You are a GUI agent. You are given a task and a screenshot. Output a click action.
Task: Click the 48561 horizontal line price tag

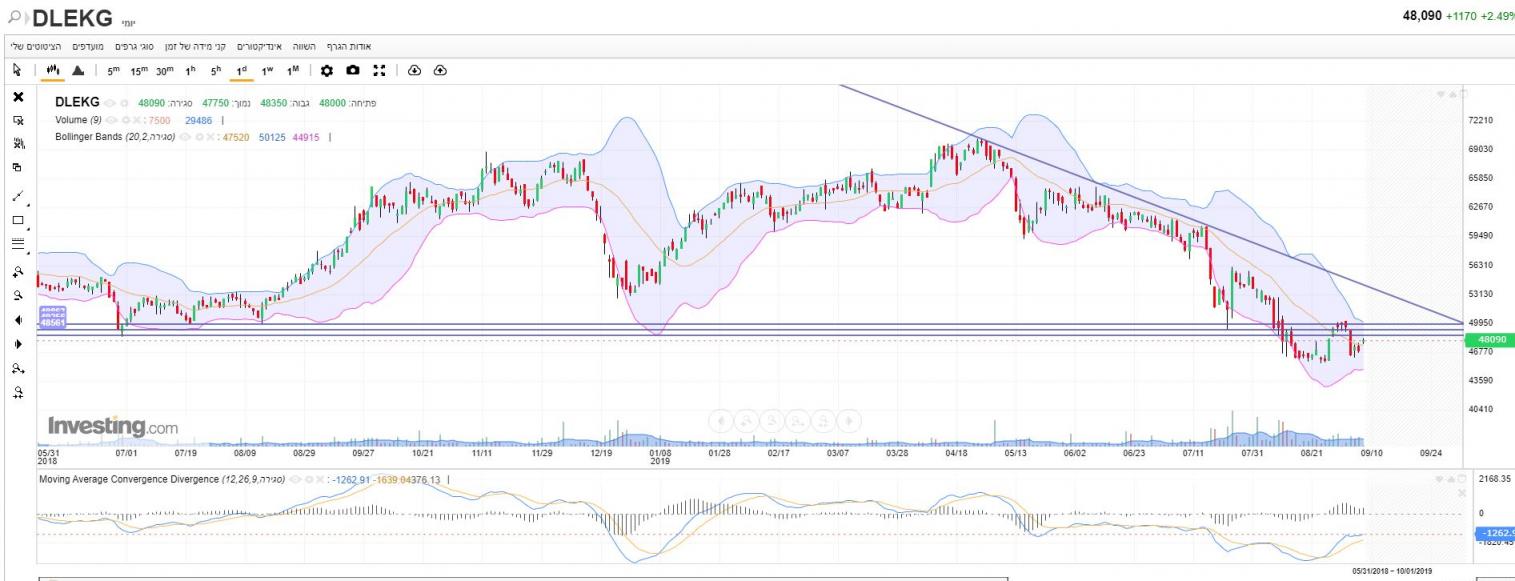click(51, 323)
